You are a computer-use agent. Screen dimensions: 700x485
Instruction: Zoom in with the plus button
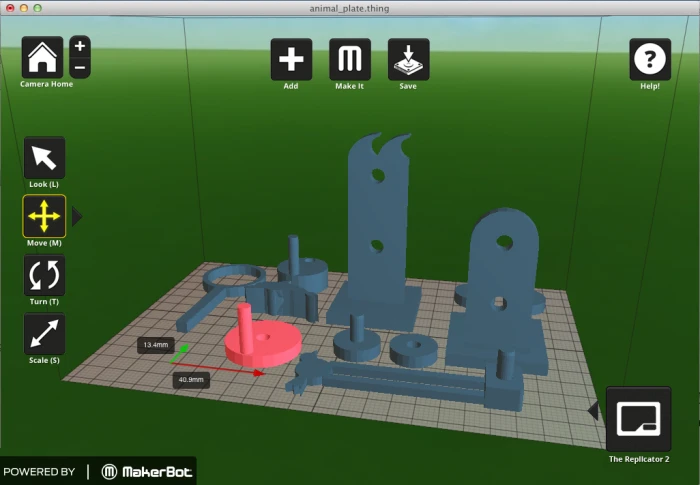pyautogui.click(x=80, y=46)
